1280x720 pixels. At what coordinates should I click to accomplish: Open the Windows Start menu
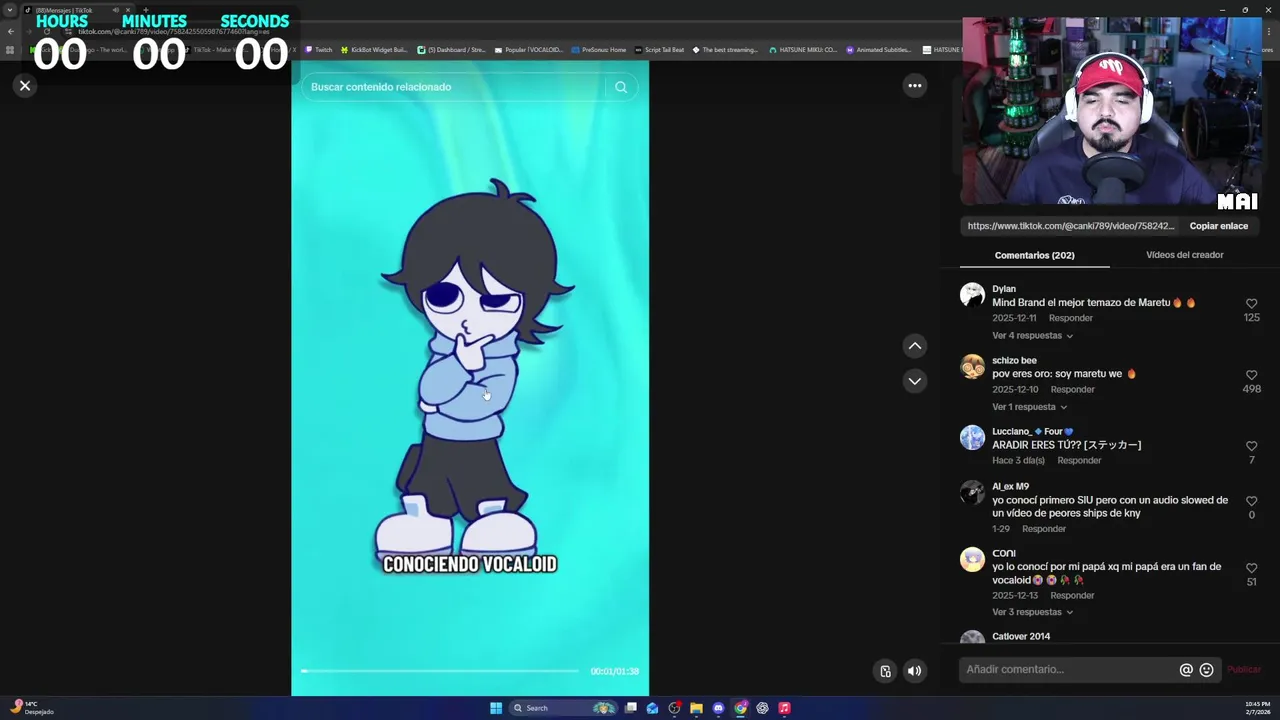496,708
